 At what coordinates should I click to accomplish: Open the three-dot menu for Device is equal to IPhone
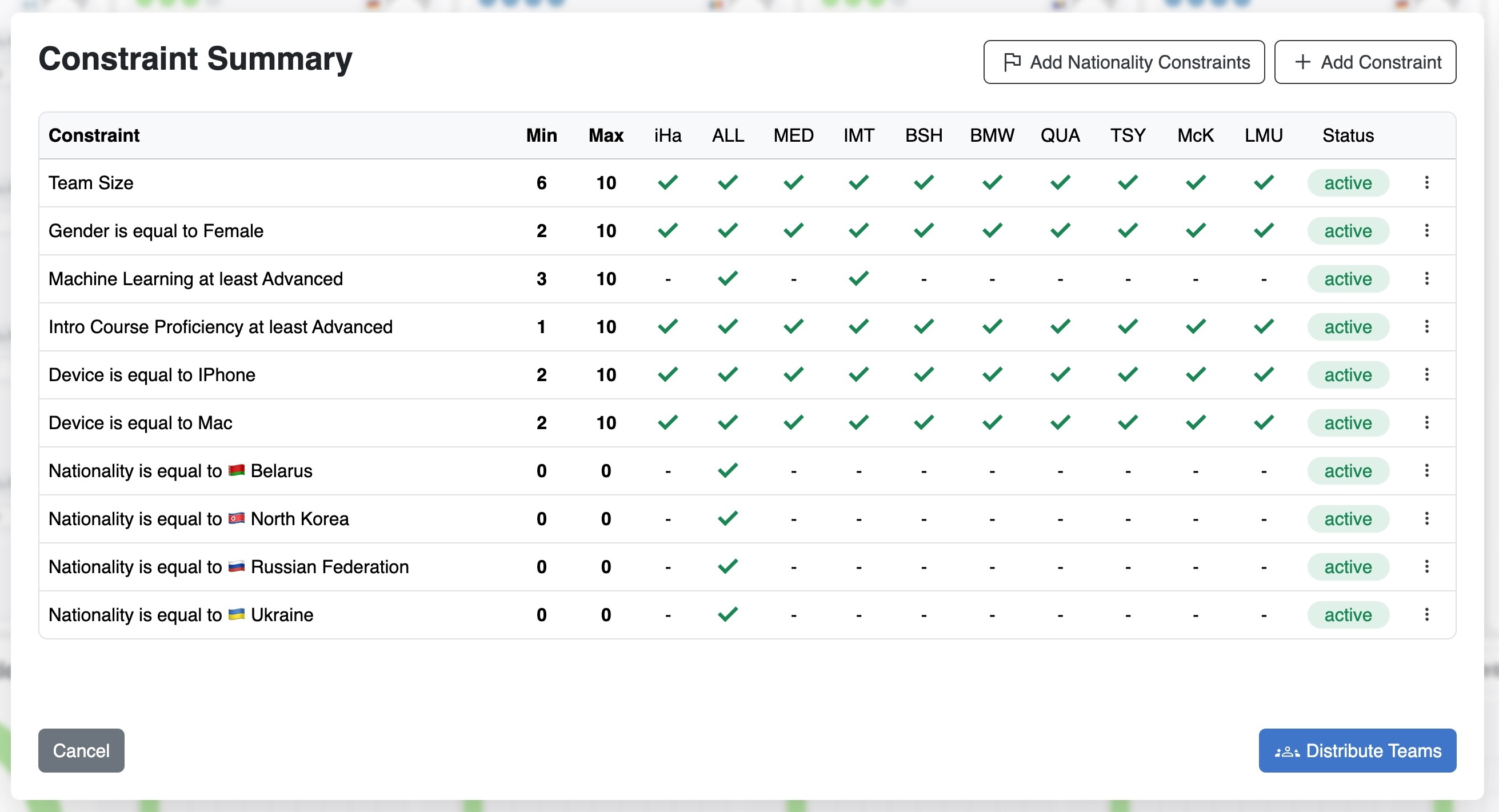pyautogui.click(x=1428, y=375)
